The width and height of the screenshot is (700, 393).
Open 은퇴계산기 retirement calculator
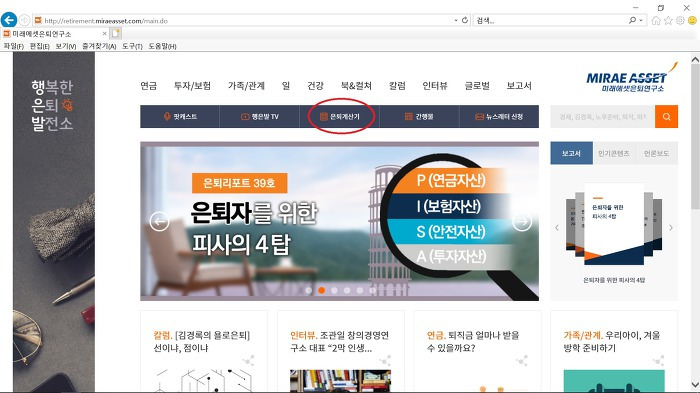[x=340, y=117]
